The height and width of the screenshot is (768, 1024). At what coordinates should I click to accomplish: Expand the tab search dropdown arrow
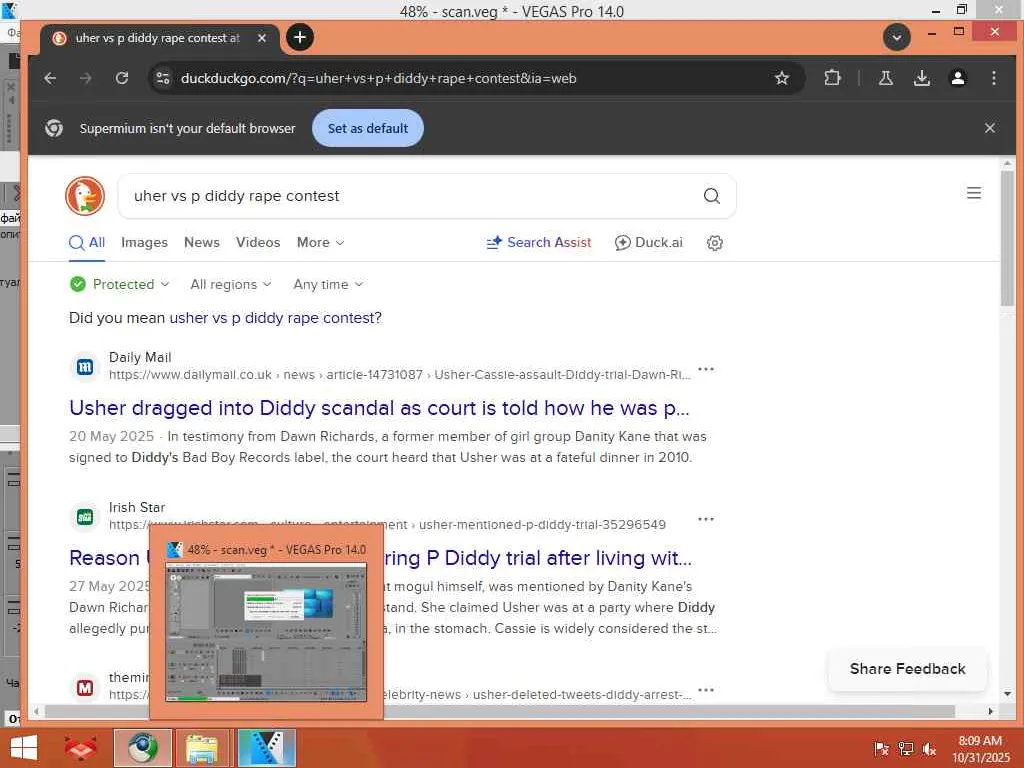[x=897, y=37]
